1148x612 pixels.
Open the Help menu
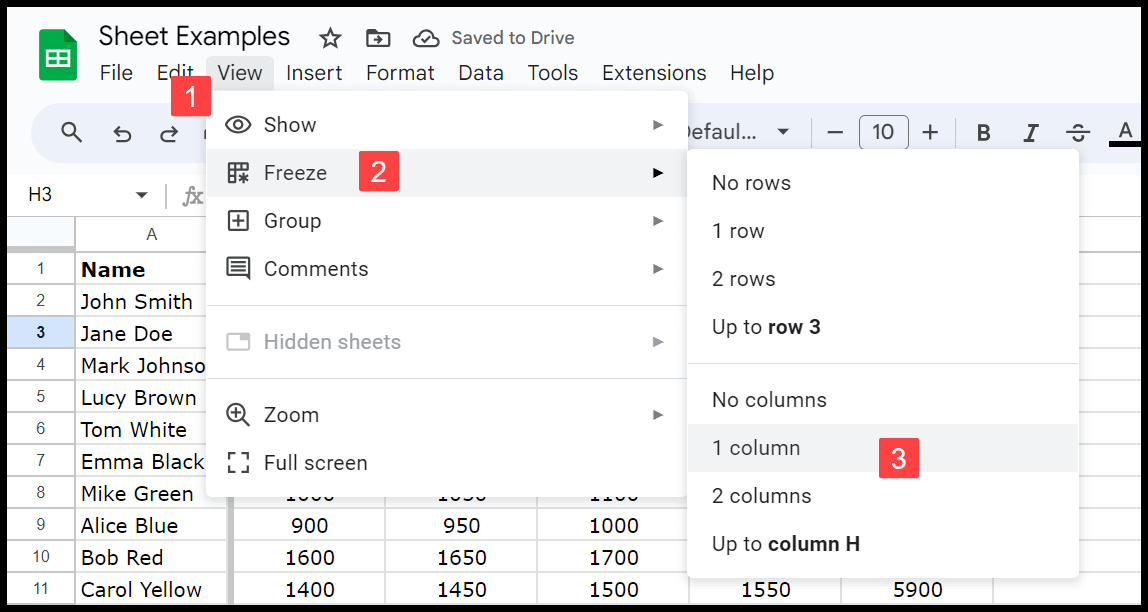click(752, 73)
